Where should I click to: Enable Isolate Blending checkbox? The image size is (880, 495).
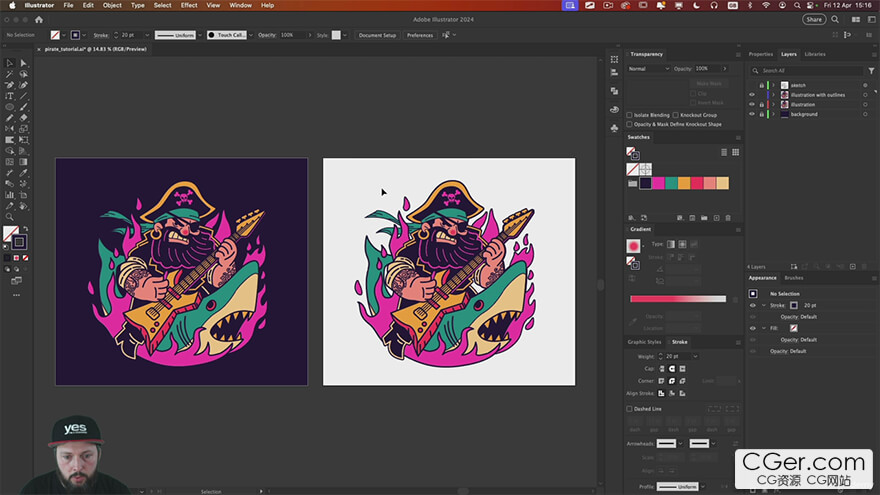(x=629, y=115)
